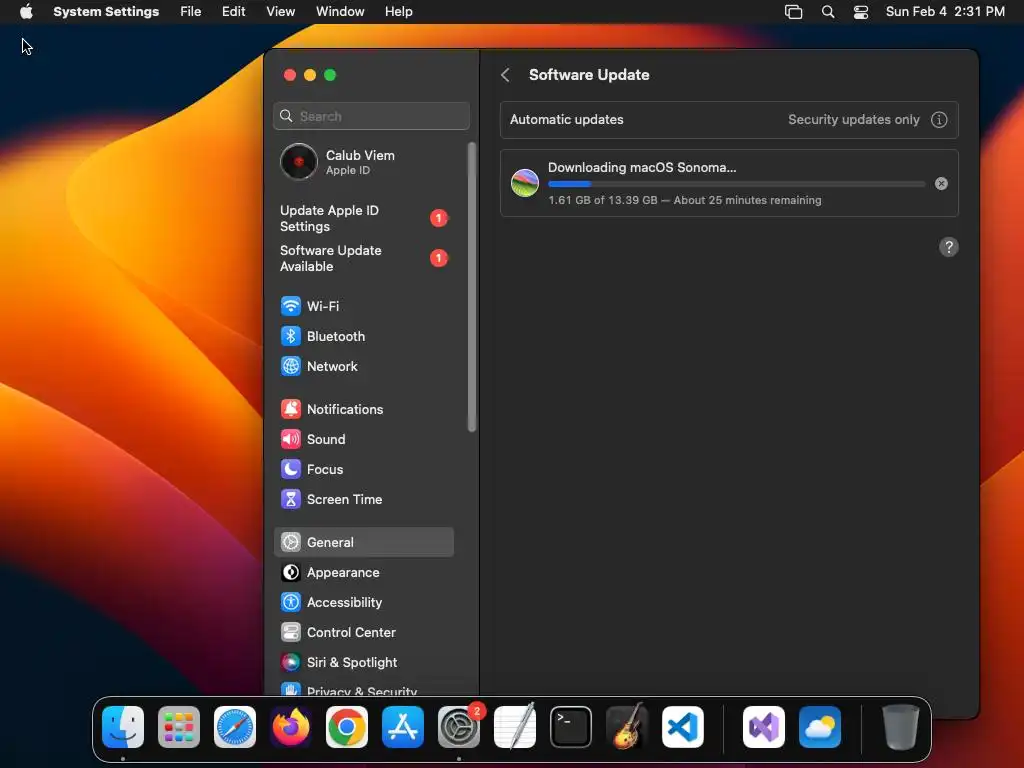Click the Automatic updates row

coord(729,120)
